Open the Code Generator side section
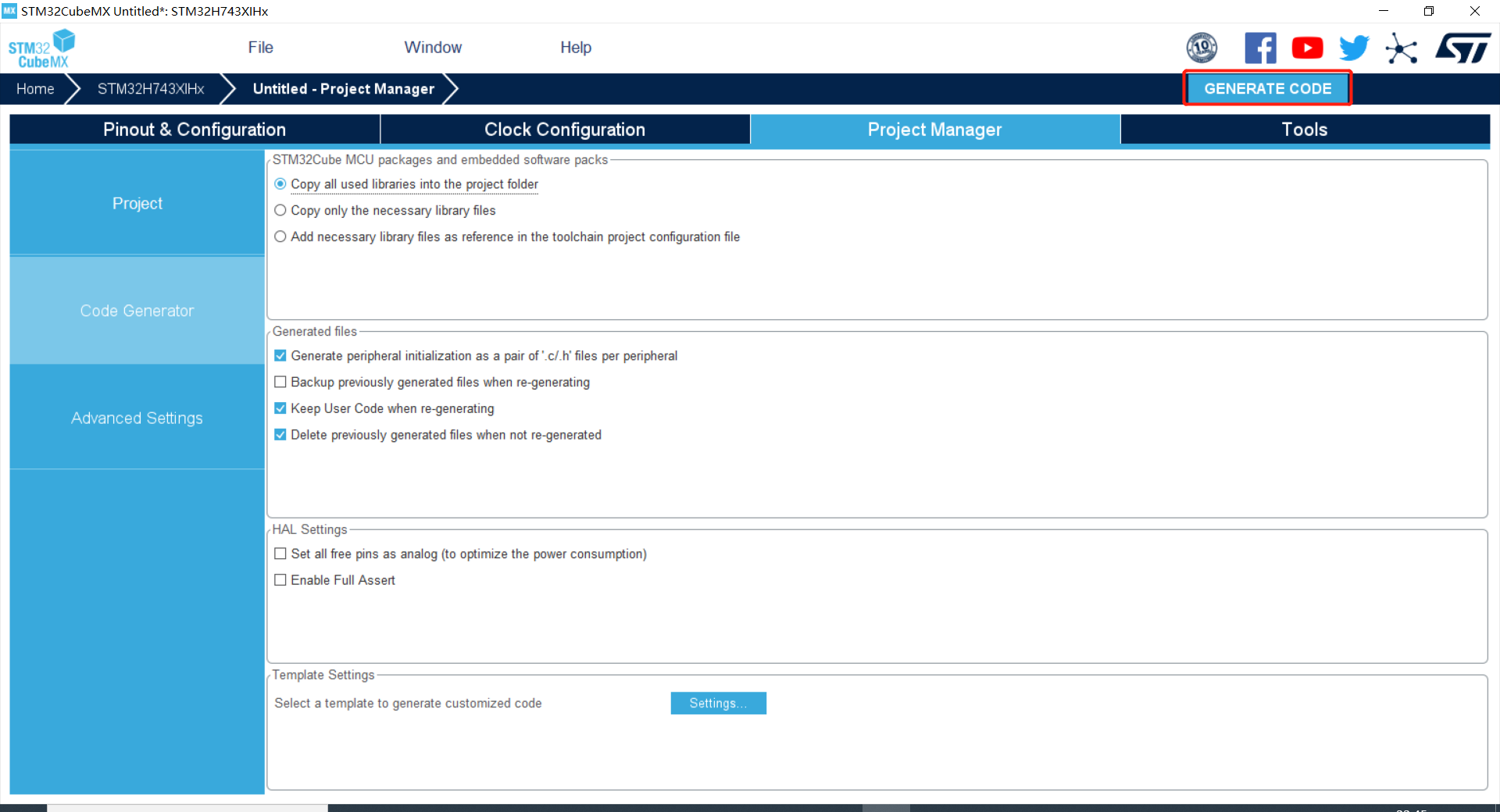The image size is (1500, 812). coord(137,311)
